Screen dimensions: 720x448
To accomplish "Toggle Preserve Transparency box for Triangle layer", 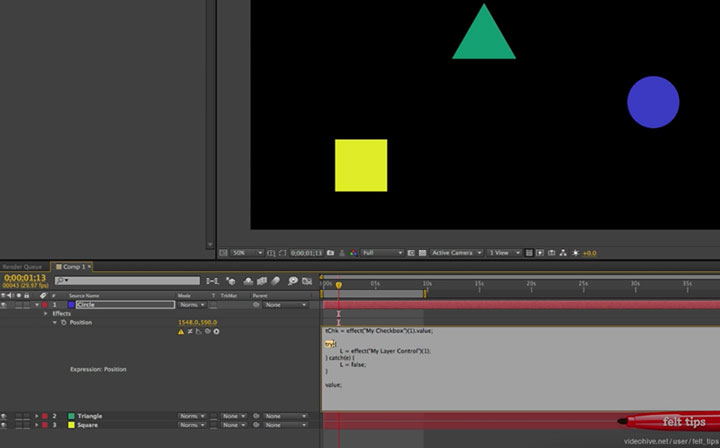I will pos(214,416).
